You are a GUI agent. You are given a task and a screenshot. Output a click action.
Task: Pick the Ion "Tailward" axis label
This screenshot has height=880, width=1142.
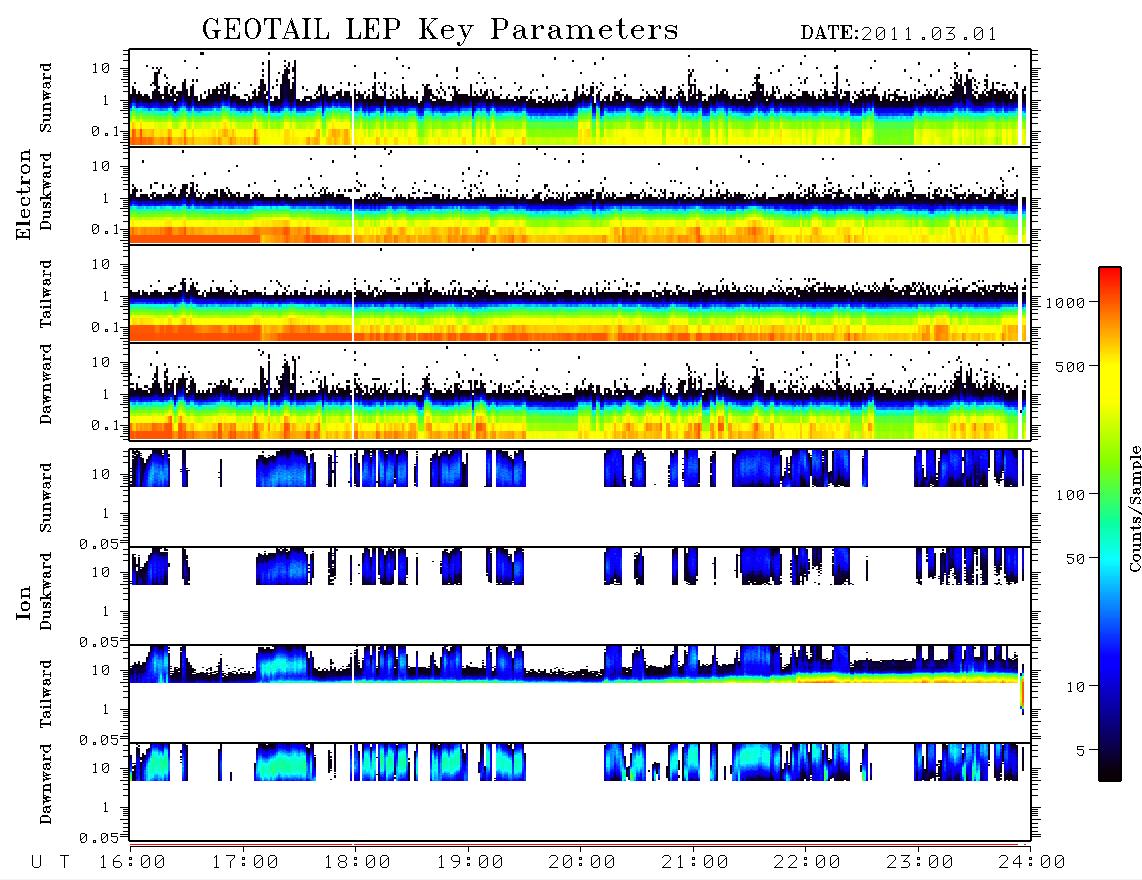pos(46,694)
